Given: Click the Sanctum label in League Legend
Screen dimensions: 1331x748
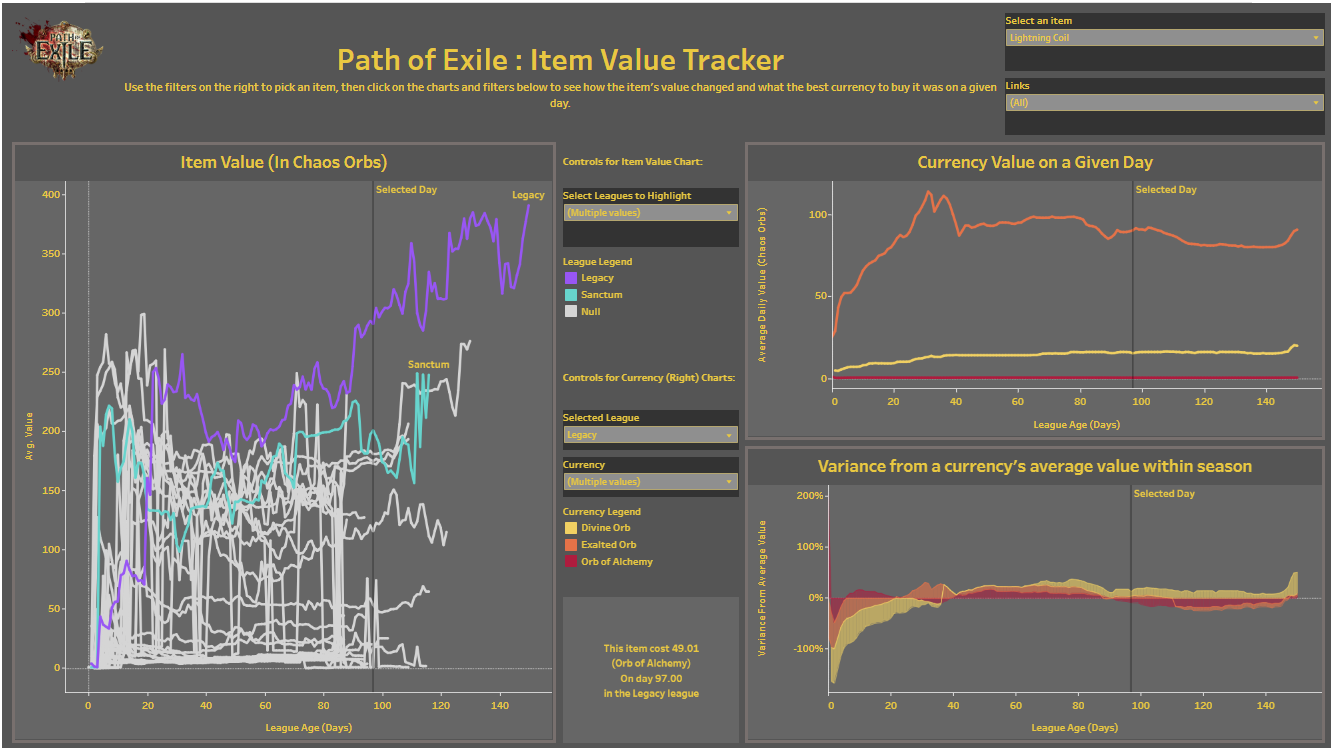Looking at the screenshot, I should (601, 295).
